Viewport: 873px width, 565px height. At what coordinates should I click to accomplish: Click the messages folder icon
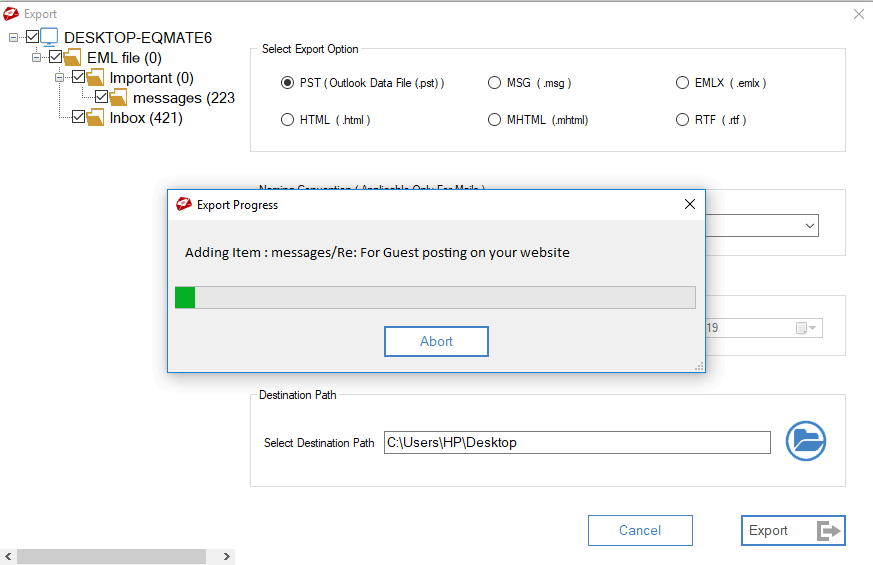pos(118,98)
